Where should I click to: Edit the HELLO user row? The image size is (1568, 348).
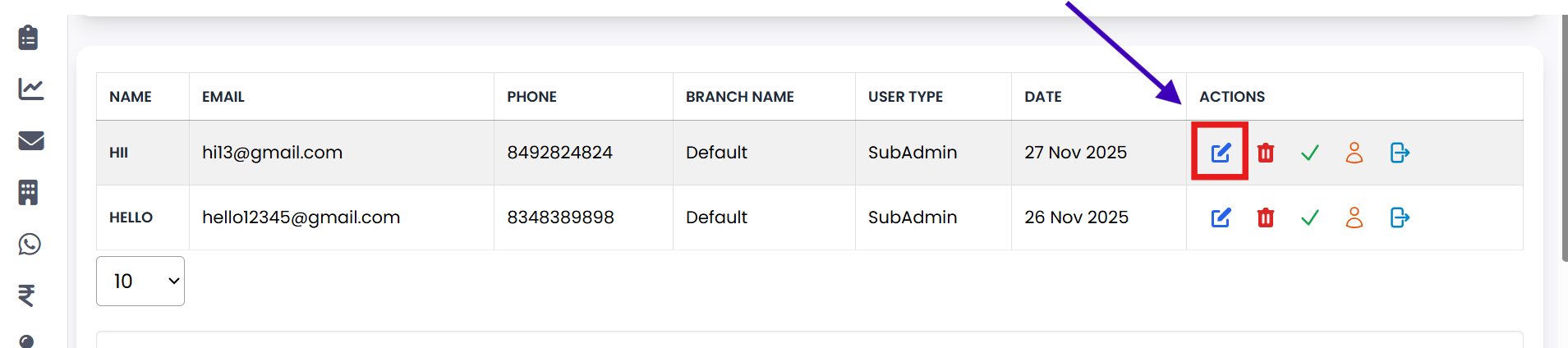click(x=1221, y=217)
